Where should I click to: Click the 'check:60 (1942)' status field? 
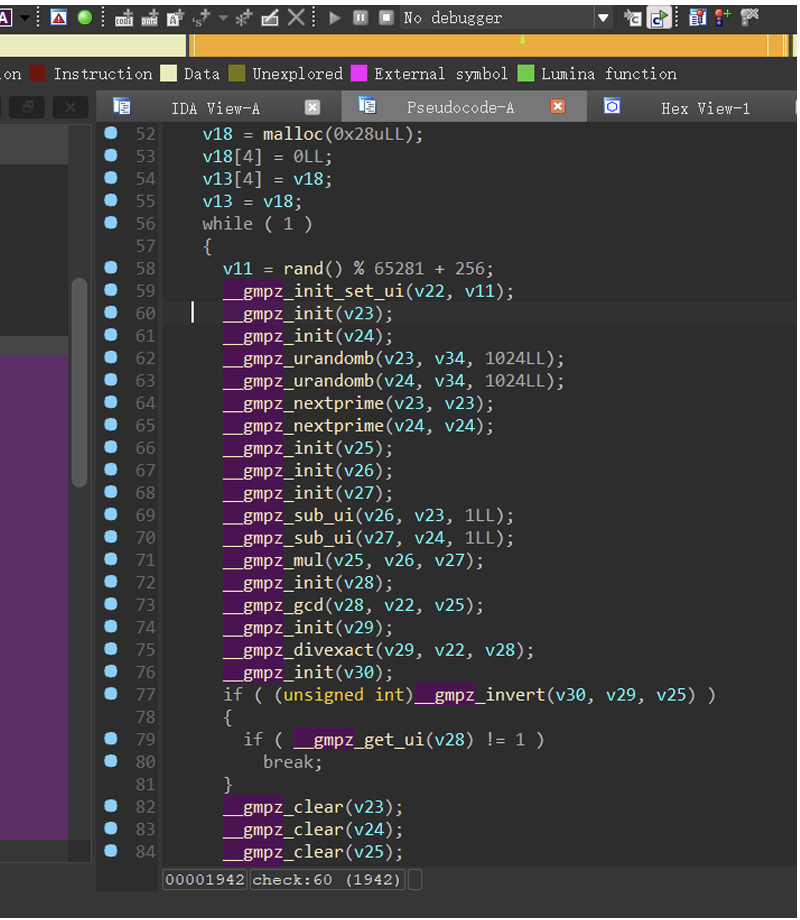tap(327, 879)
